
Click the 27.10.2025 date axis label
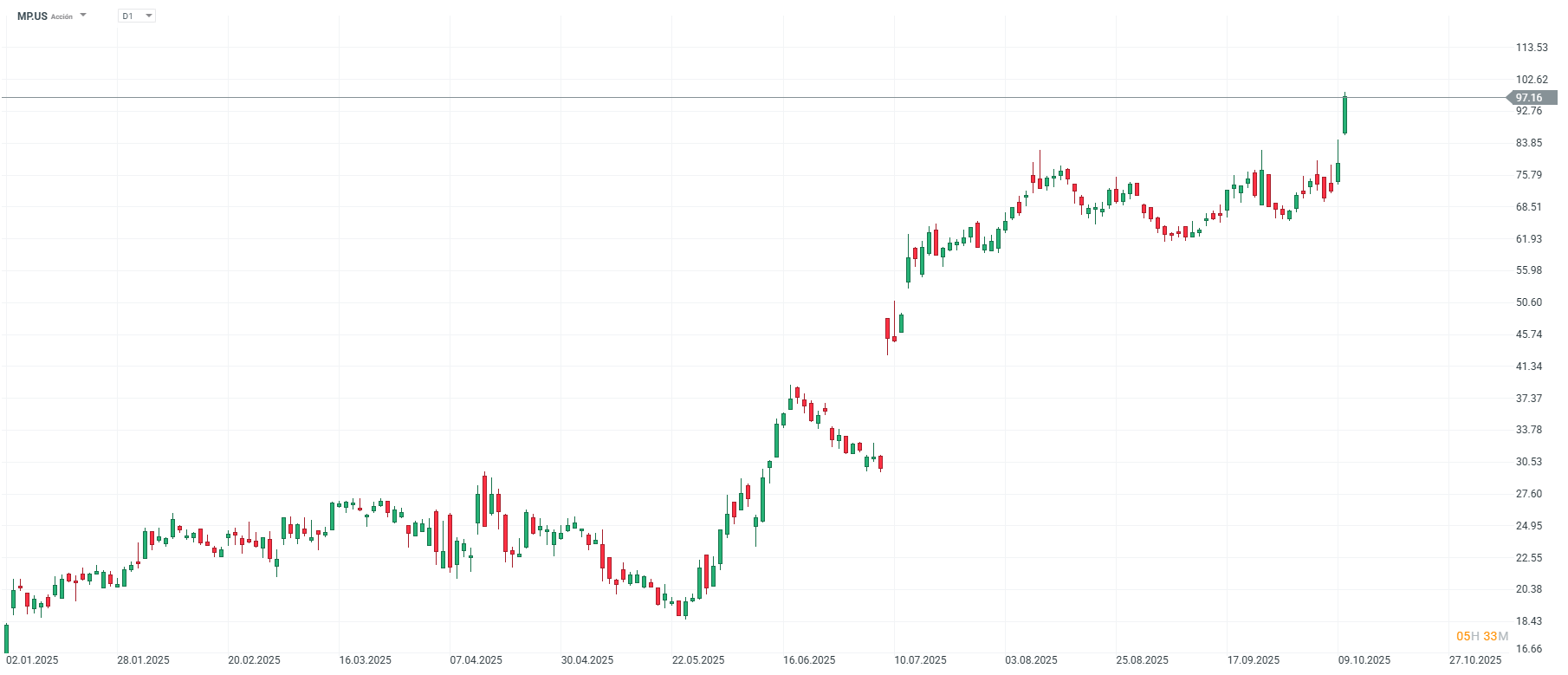point(1475,660)
